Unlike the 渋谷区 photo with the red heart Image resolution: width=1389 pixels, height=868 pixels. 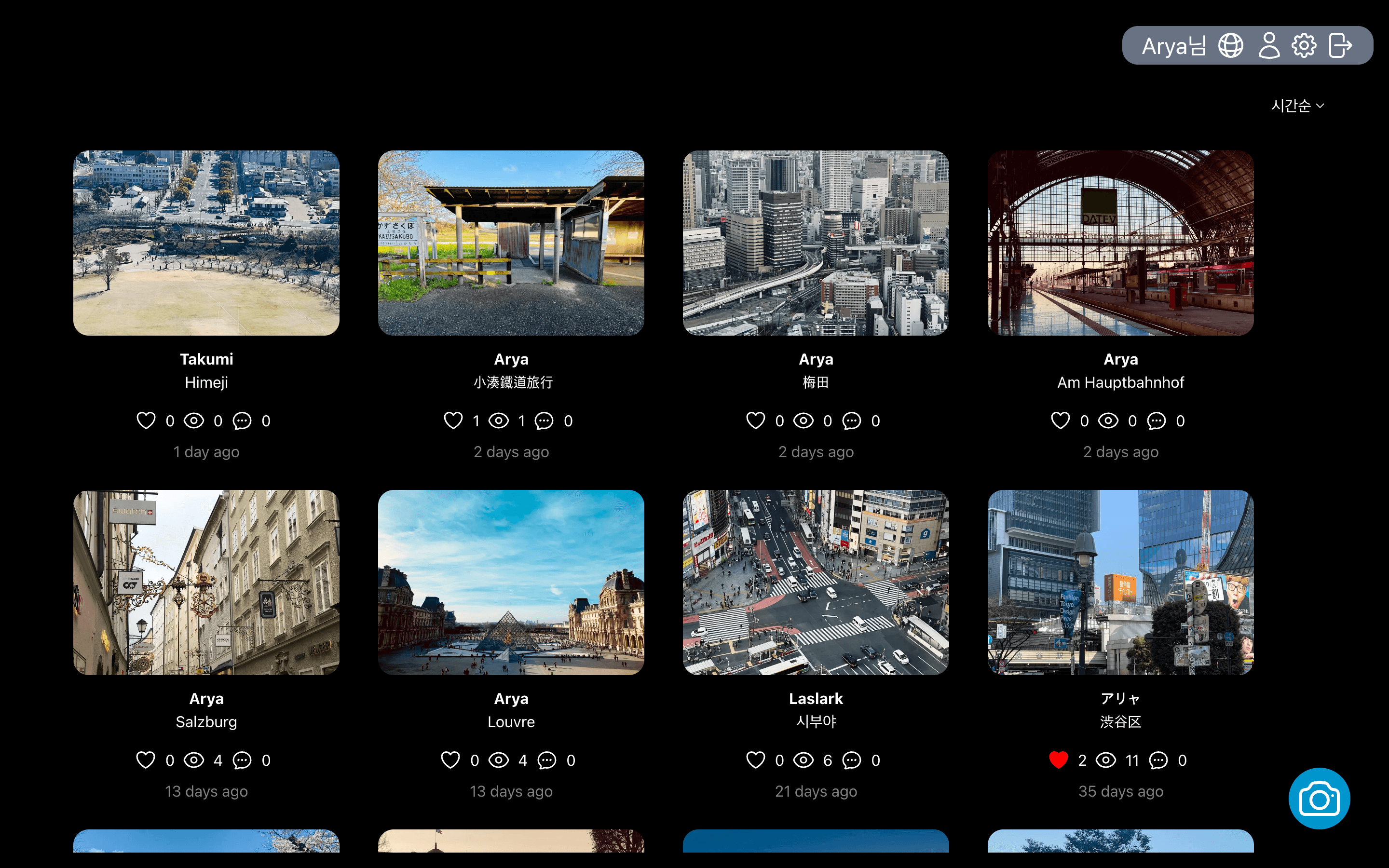[x=1059, y=759]
